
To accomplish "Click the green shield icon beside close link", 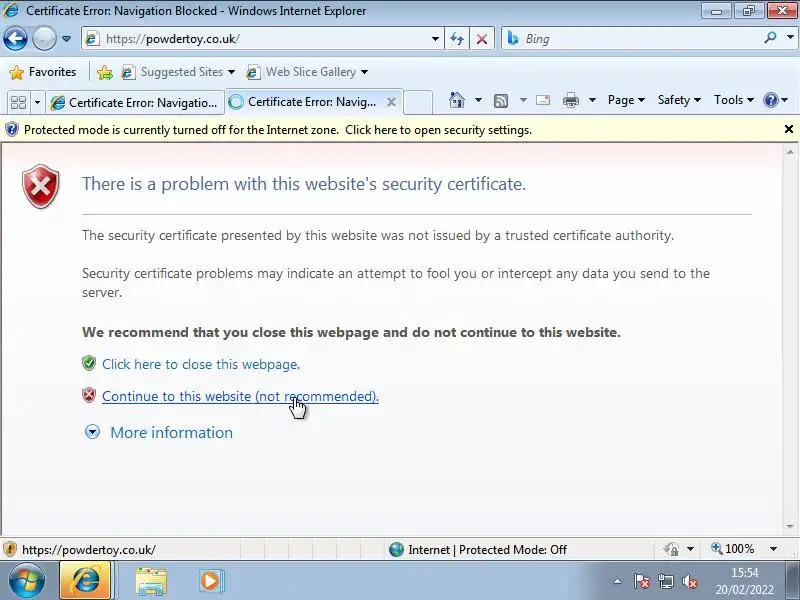I will 89,363.
